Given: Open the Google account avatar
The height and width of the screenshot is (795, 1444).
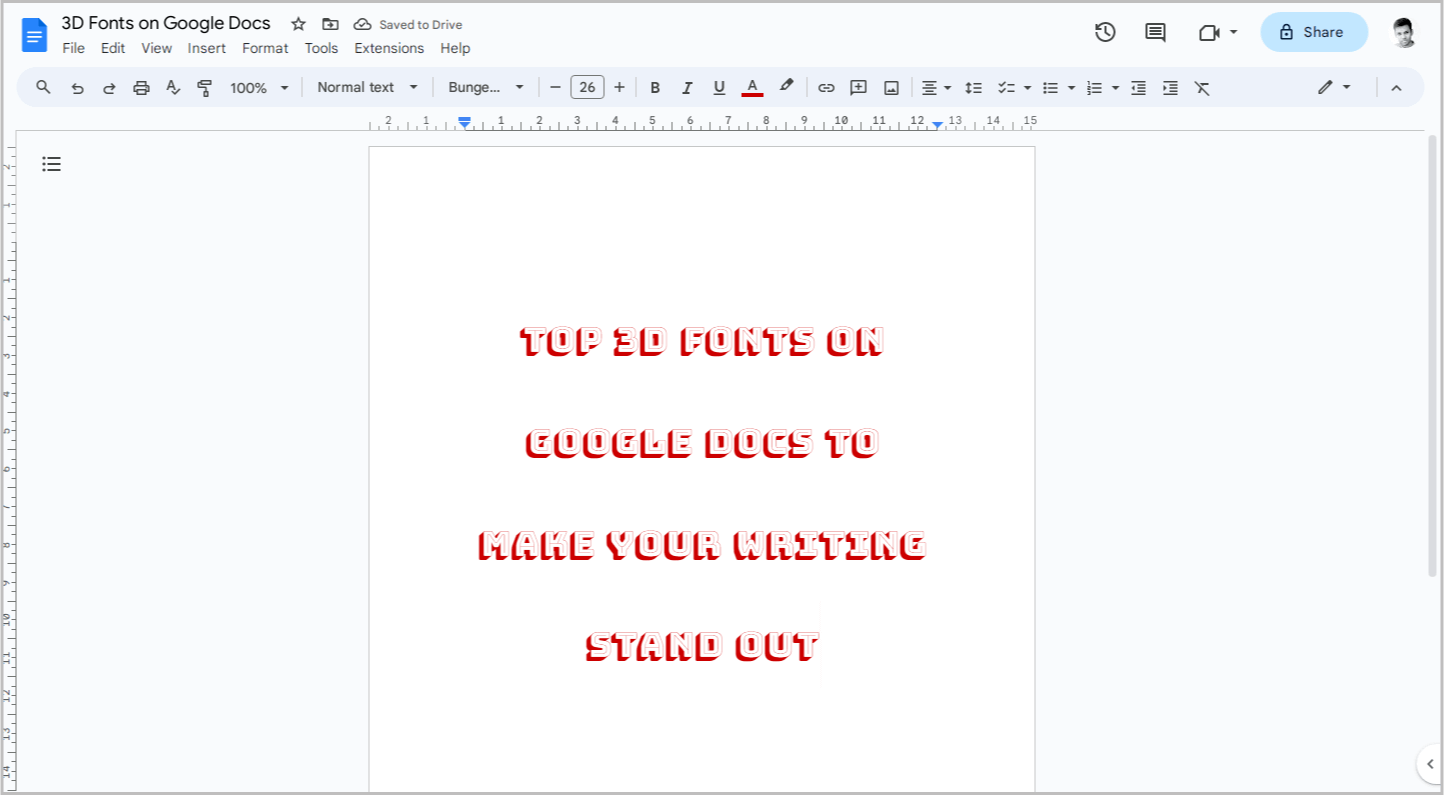Looking at the screenshot, I should pyautogui.click(x=1404, y=32).
